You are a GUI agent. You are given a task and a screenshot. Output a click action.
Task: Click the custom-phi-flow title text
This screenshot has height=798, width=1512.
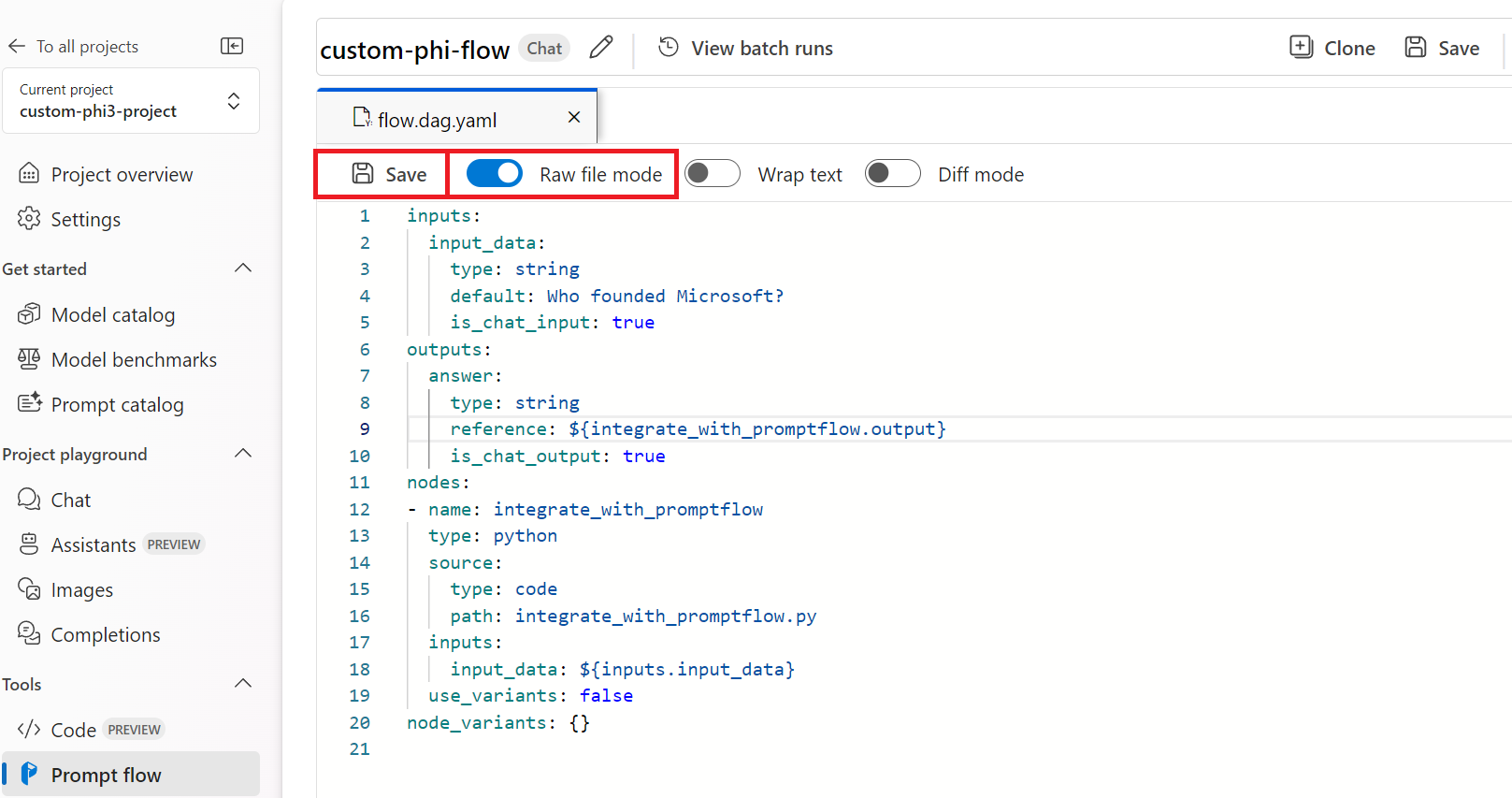click(x=414, y=49)
